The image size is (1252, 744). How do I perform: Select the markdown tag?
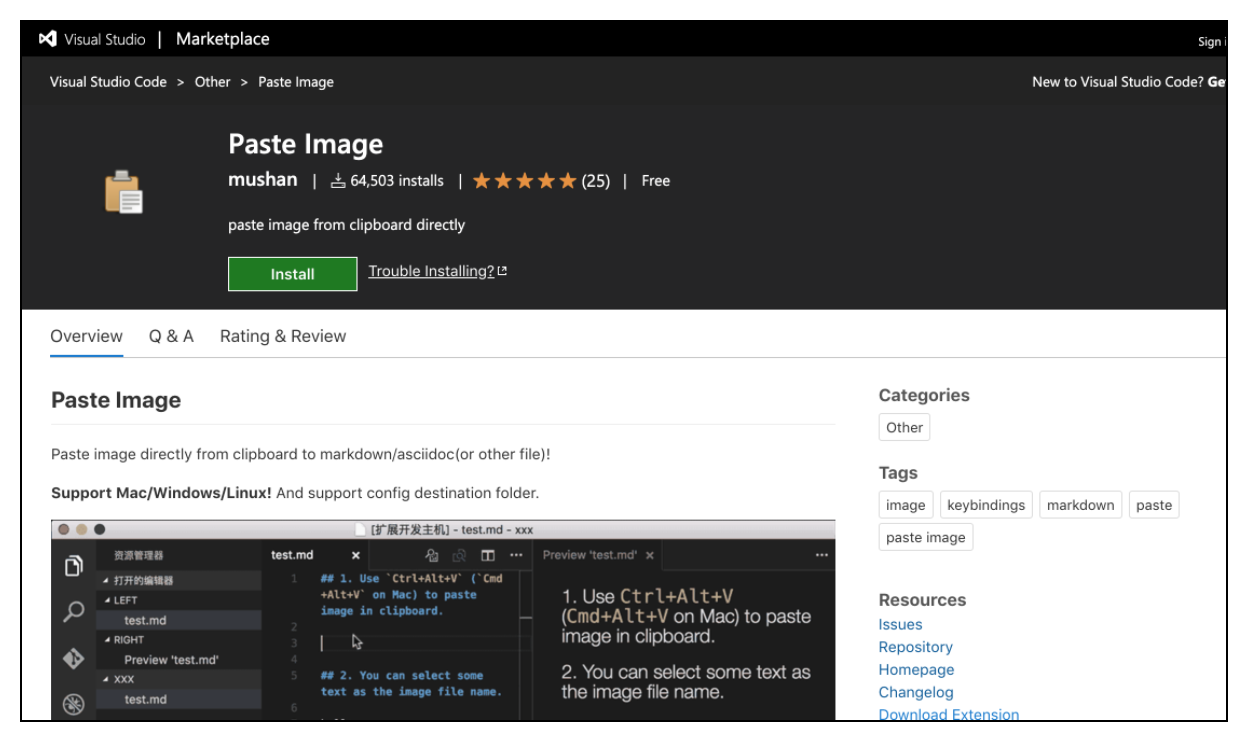pyautogui.click(x=1081, y=505)
